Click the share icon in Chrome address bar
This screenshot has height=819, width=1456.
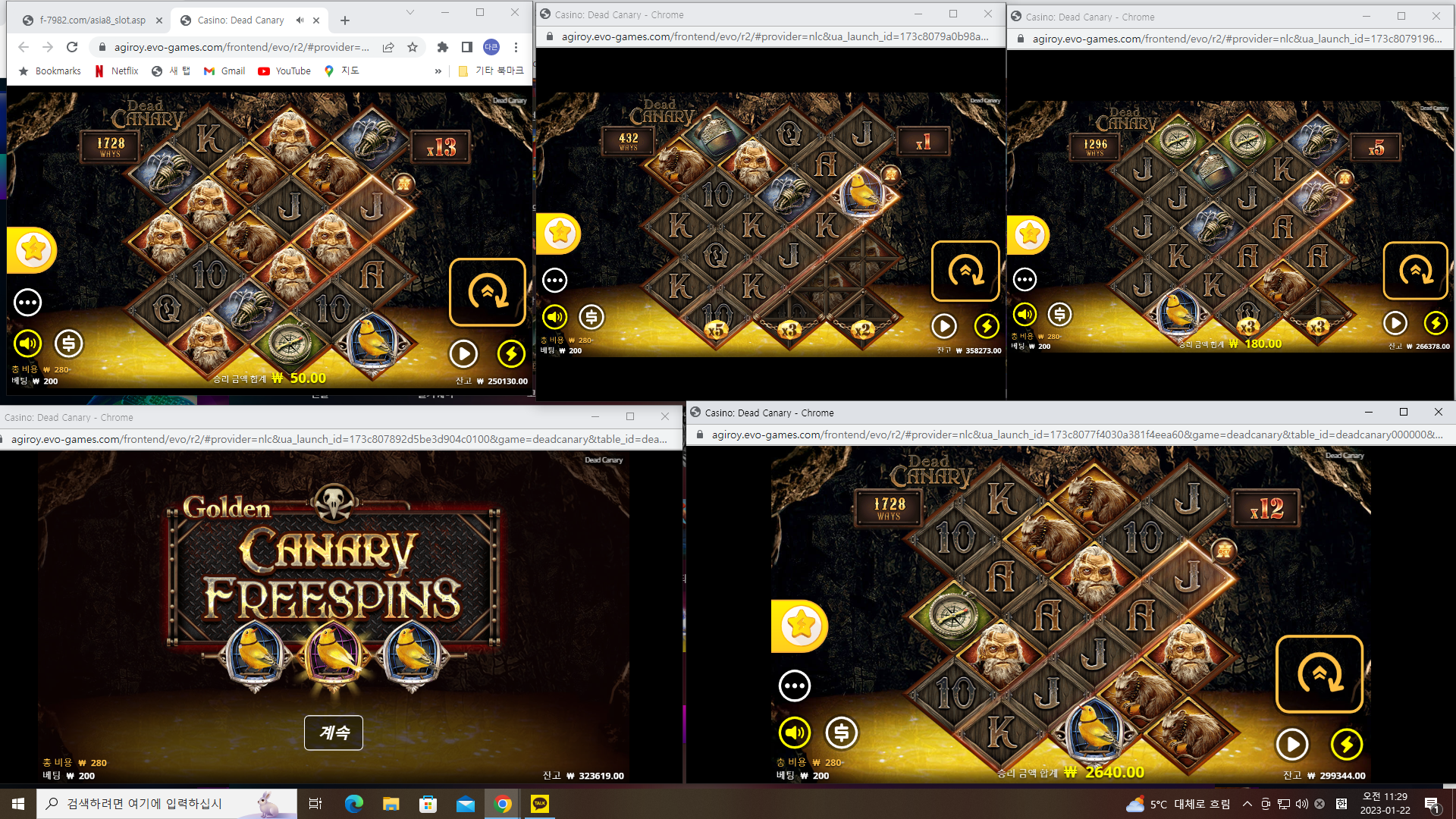388,47
